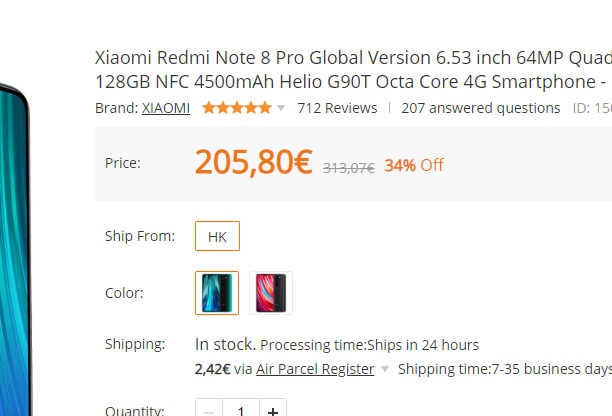Click the crossed-out 313,07€ original price
This screenshot has width=612, height=416.
point(348,167)
